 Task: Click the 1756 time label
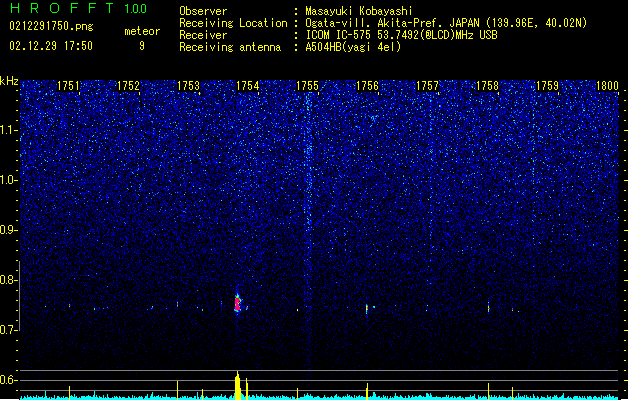(367, 86)
